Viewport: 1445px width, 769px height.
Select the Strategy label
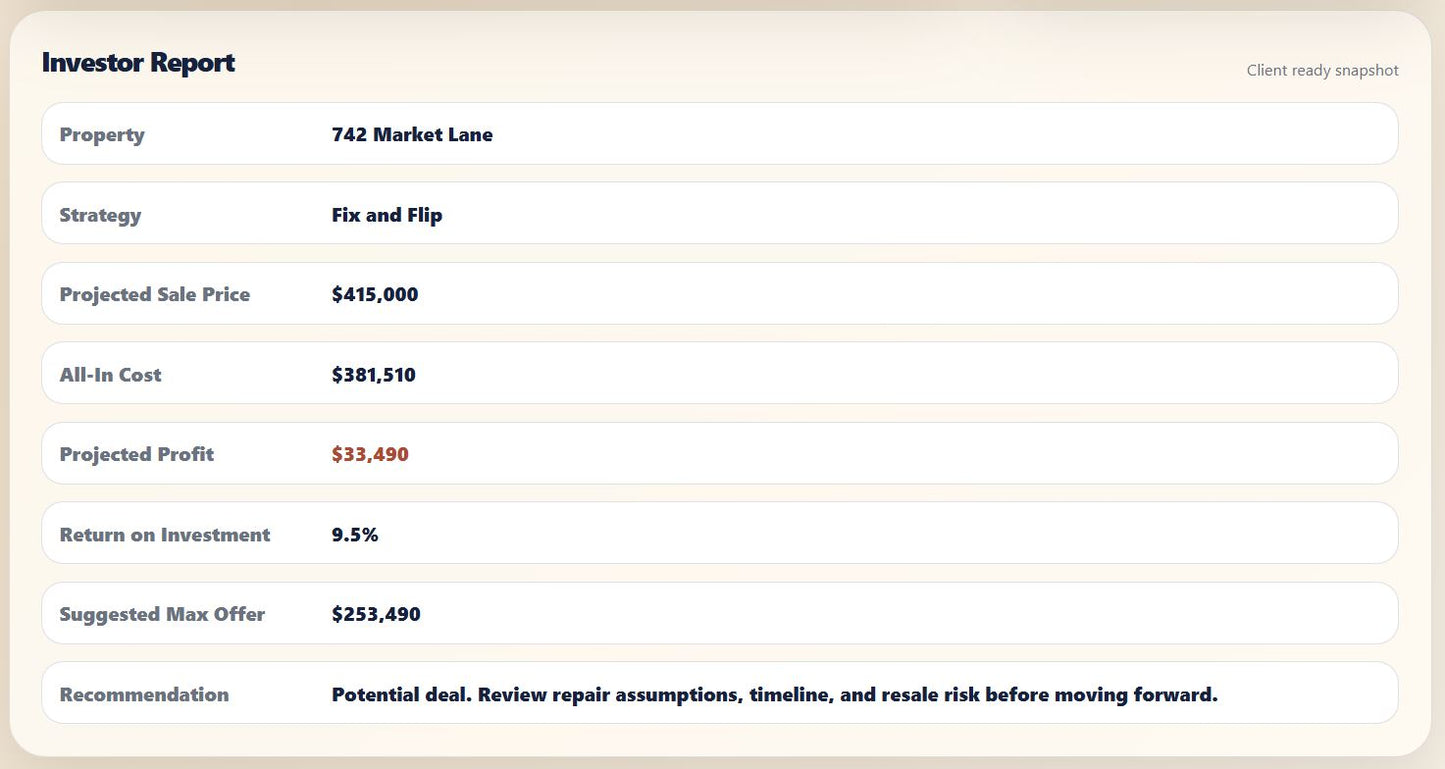tap(100, 215)
